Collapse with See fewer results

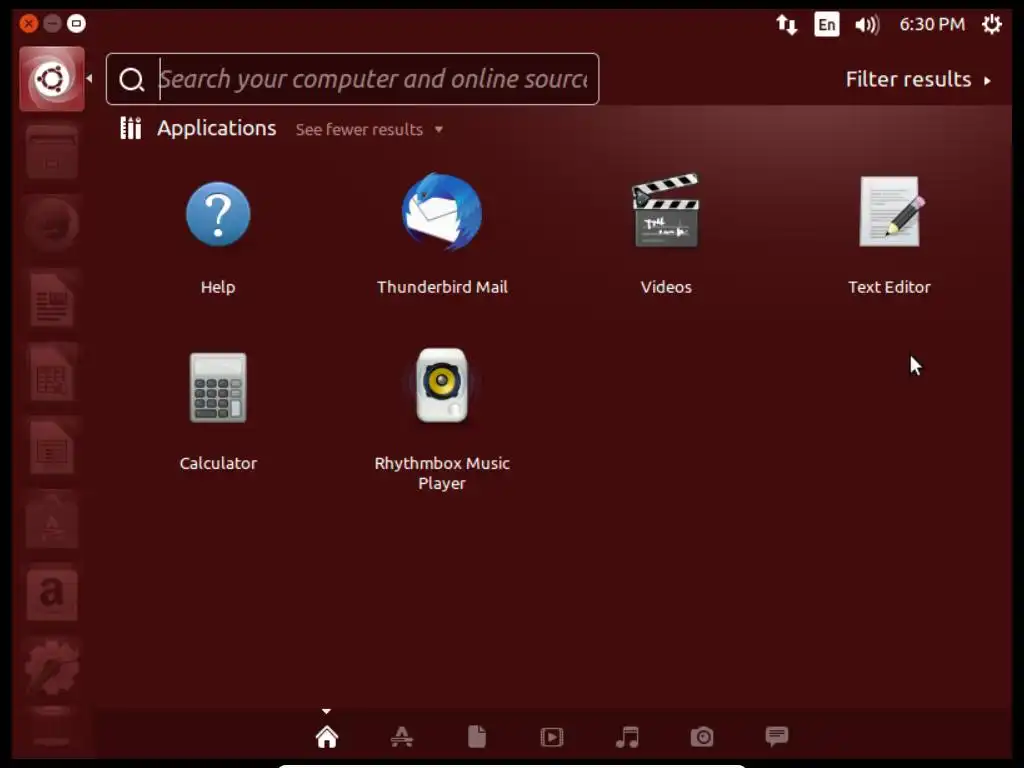coord(370,129)
